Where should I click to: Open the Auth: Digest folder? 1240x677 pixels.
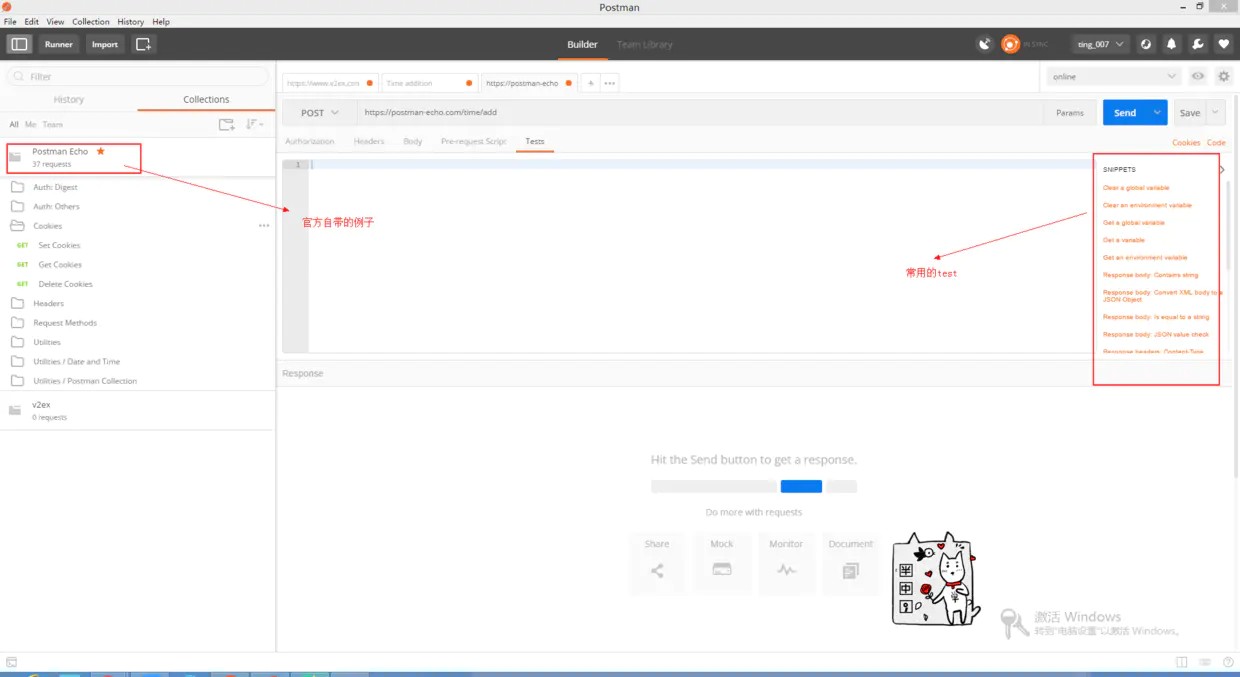tap(55, 187)
